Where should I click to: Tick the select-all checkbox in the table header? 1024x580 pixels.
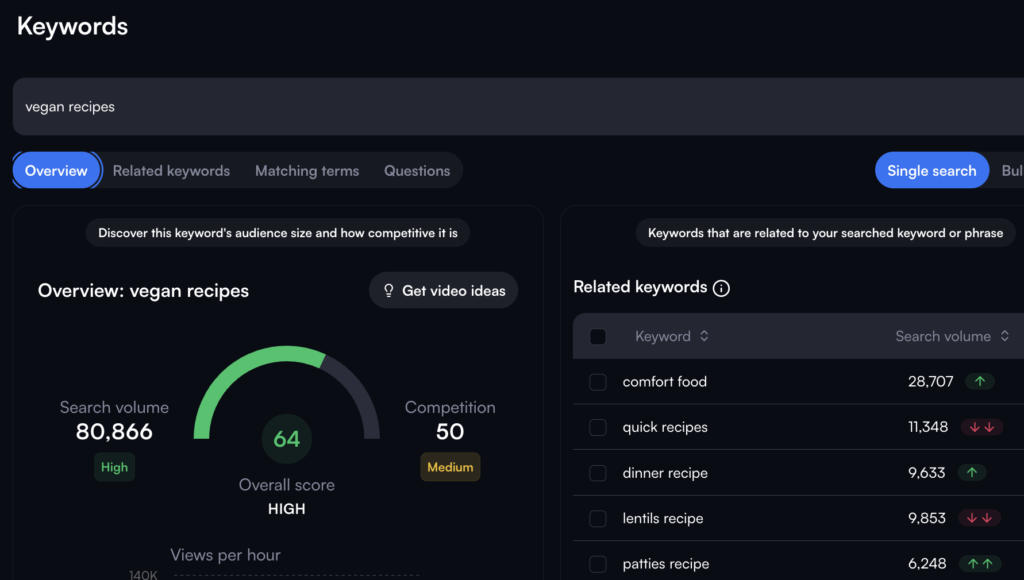(597, 336)
